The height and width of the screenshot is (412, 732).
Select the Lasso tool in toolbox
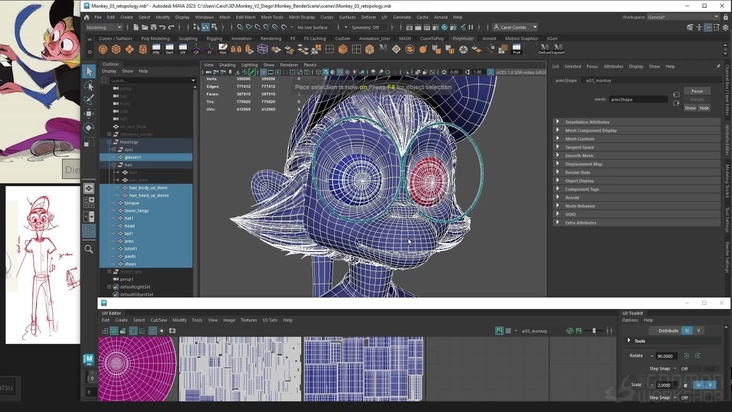[x=89, y=86]
